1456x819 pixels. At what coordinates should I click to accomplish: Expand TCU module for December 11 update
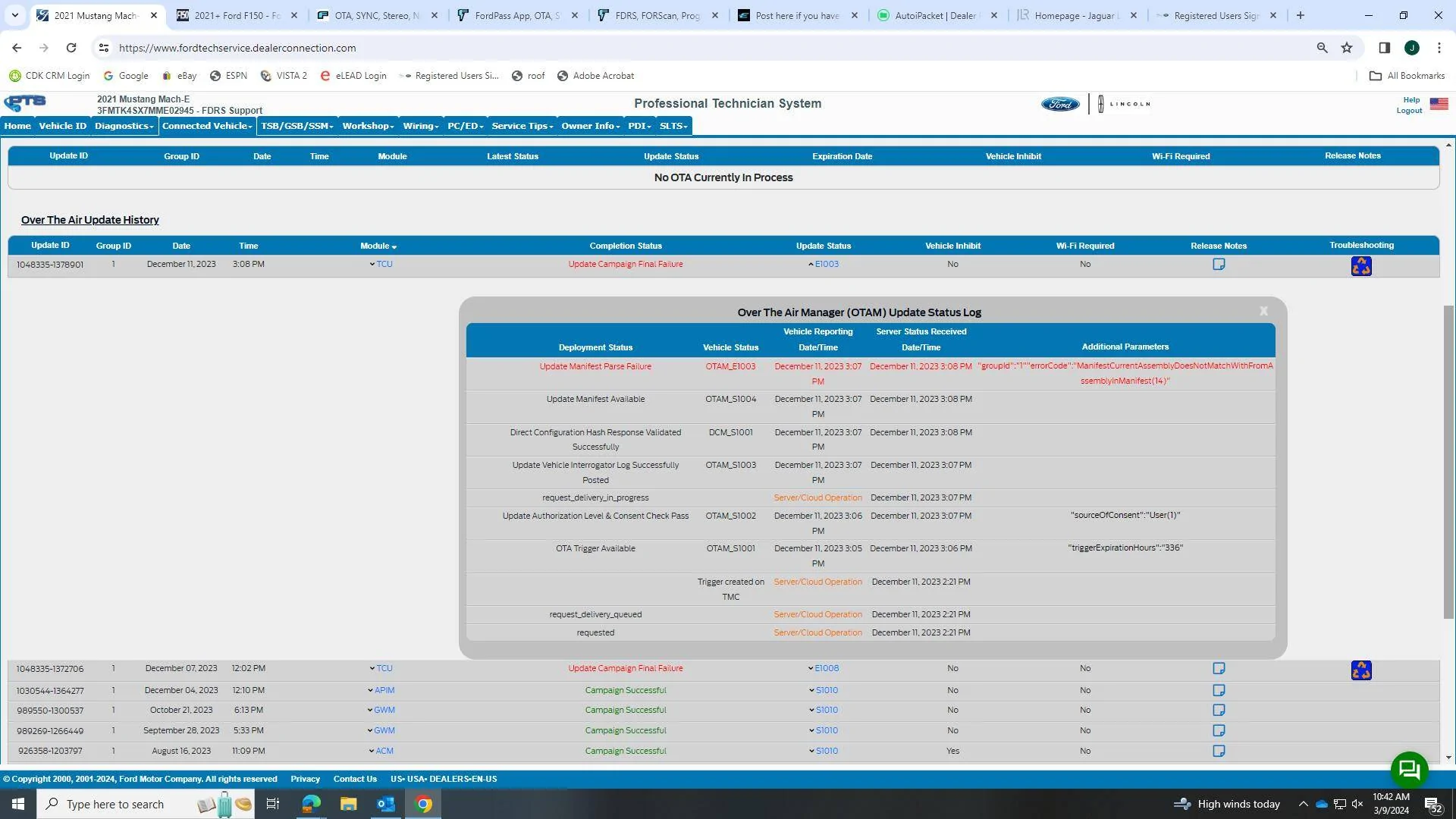[381, 265]
